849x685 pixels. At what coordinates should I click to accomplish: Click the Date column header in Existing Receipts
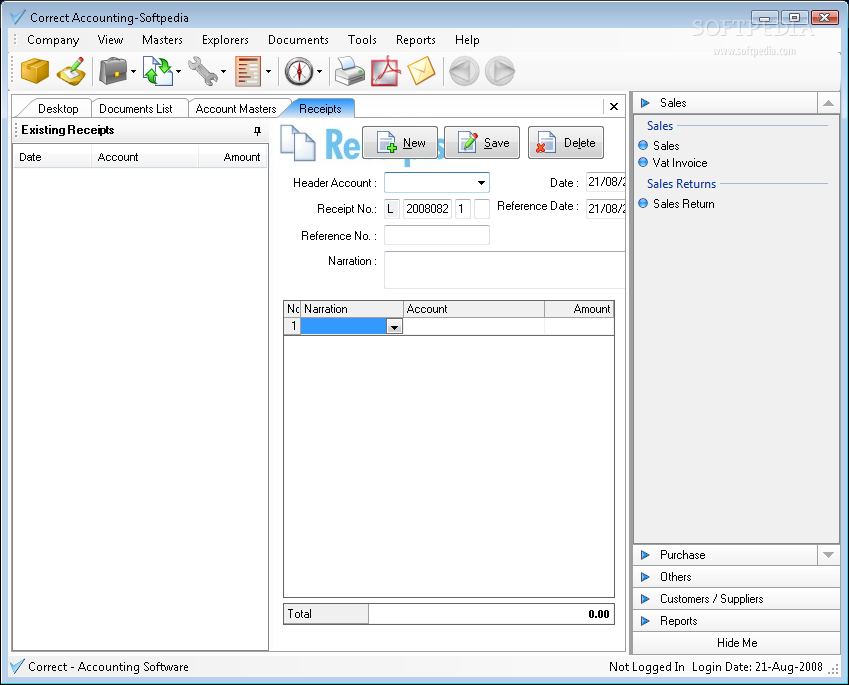[x=53, y=157]
